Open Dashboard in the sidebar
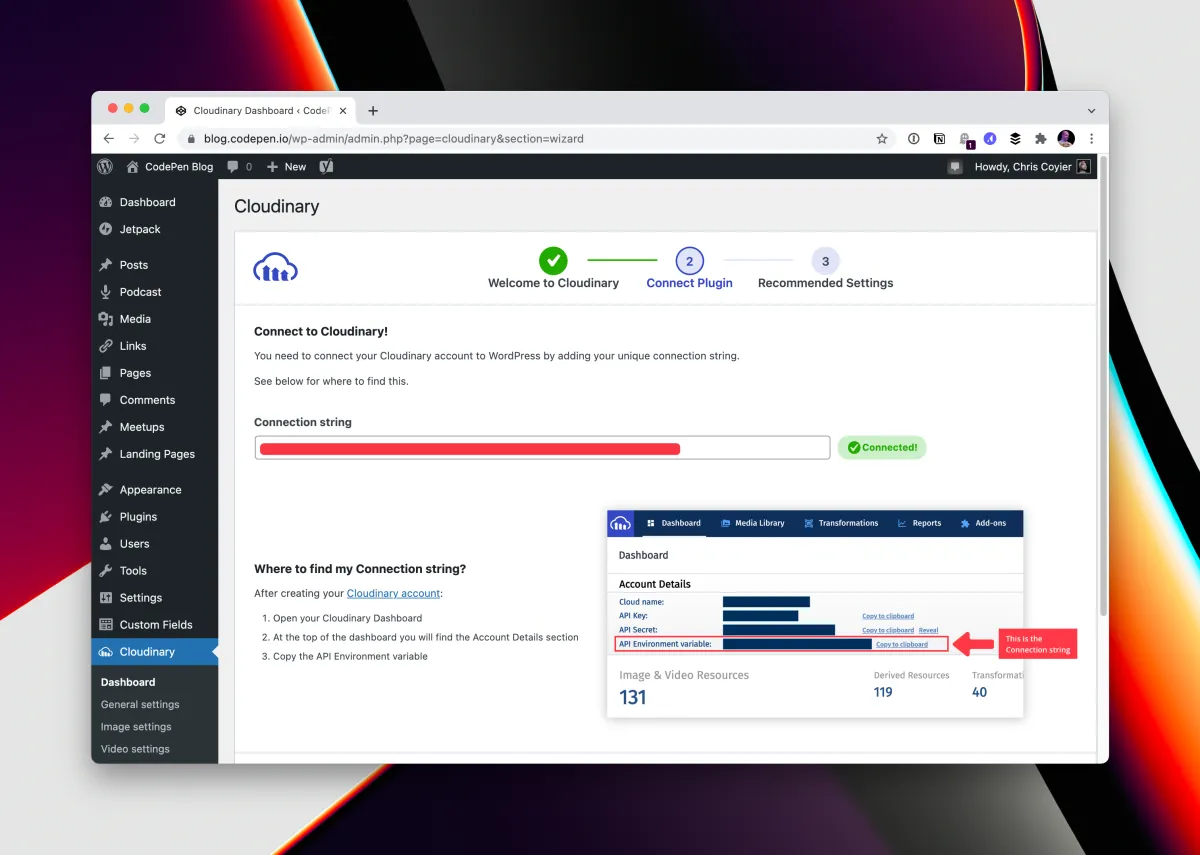Screen dimensions: 1200x855 point(147,202)
